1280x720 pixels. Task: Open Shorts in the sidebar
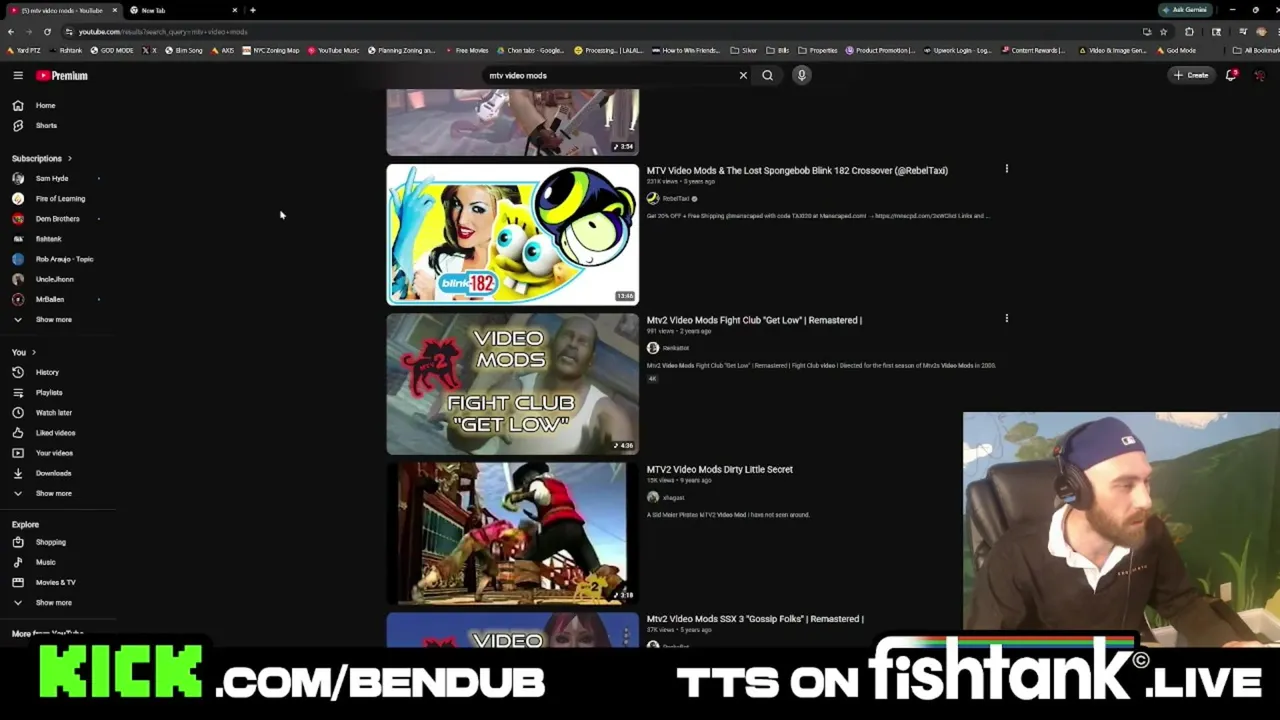click(35, 125)
